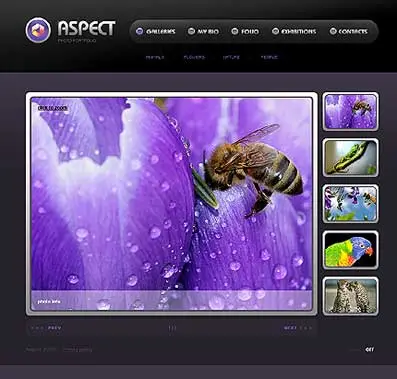This screenshot has height=379, width=397.
Task: Select the colorful parrot thumbnail
Action: [350, 250]
